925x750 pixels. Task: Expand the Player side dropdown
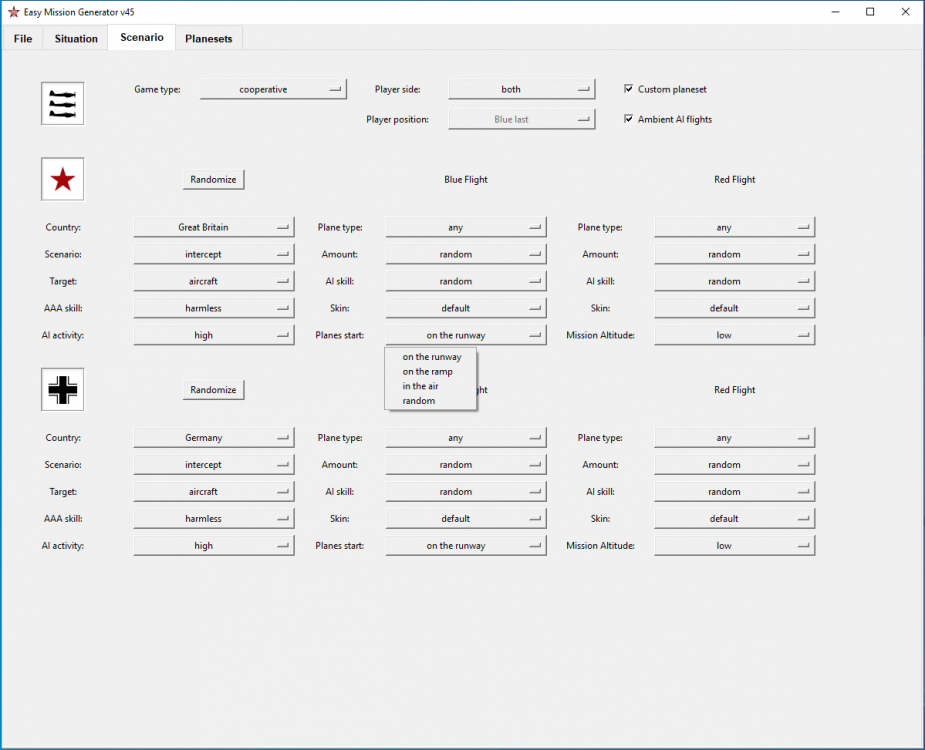pos(521,89)
